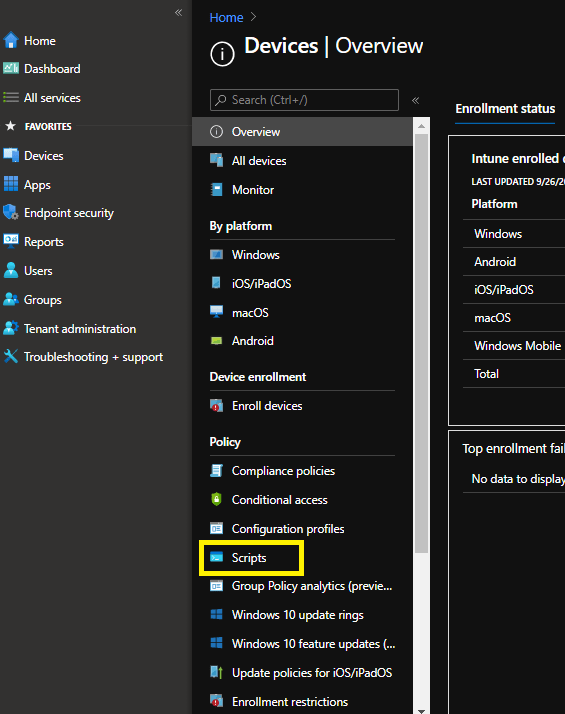Click the Scripts terminal icon
This screenshot has height=714, width=565.
point(216,557)
